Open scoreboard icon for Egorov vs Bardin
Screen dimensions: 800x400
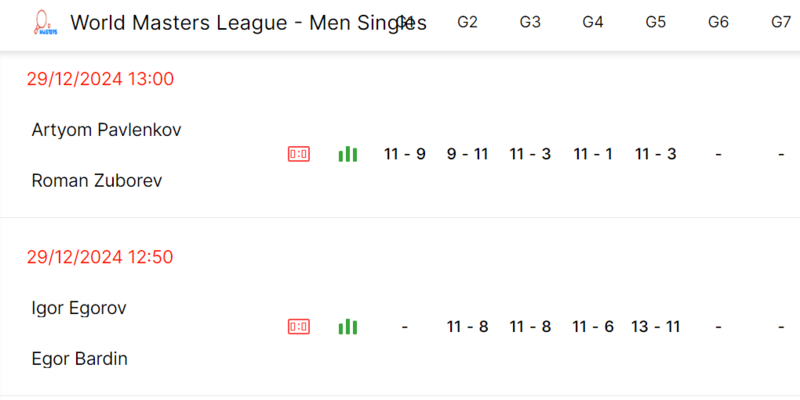tap(298, 327)
